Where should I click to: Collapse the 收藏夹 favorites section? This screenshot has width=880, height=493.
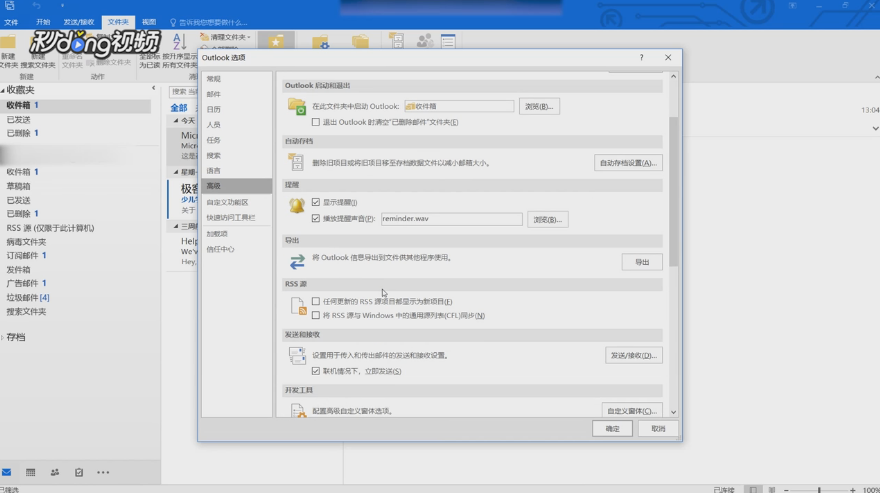(3, 90)
